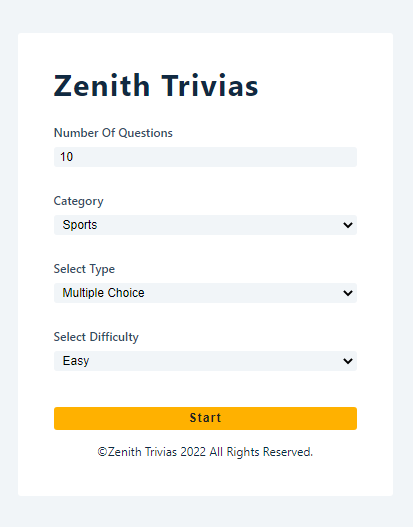Click the Multiple Choice option text
This screenshot has height=527, width=413.
104,293
